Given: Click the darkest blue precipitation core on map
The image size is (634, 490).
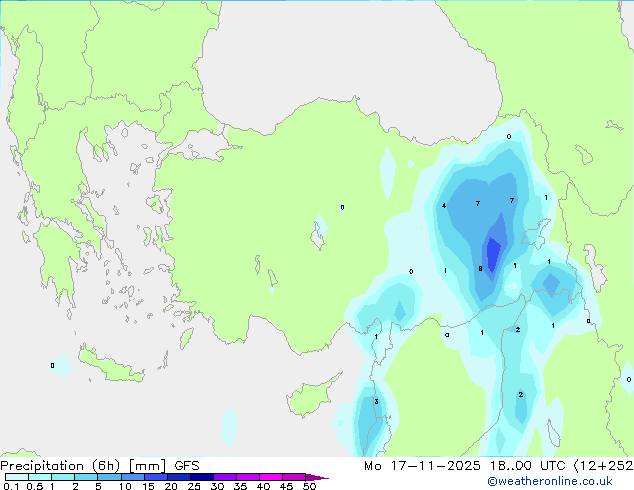Looking at the screenshot, I should (x=493, y=255).
